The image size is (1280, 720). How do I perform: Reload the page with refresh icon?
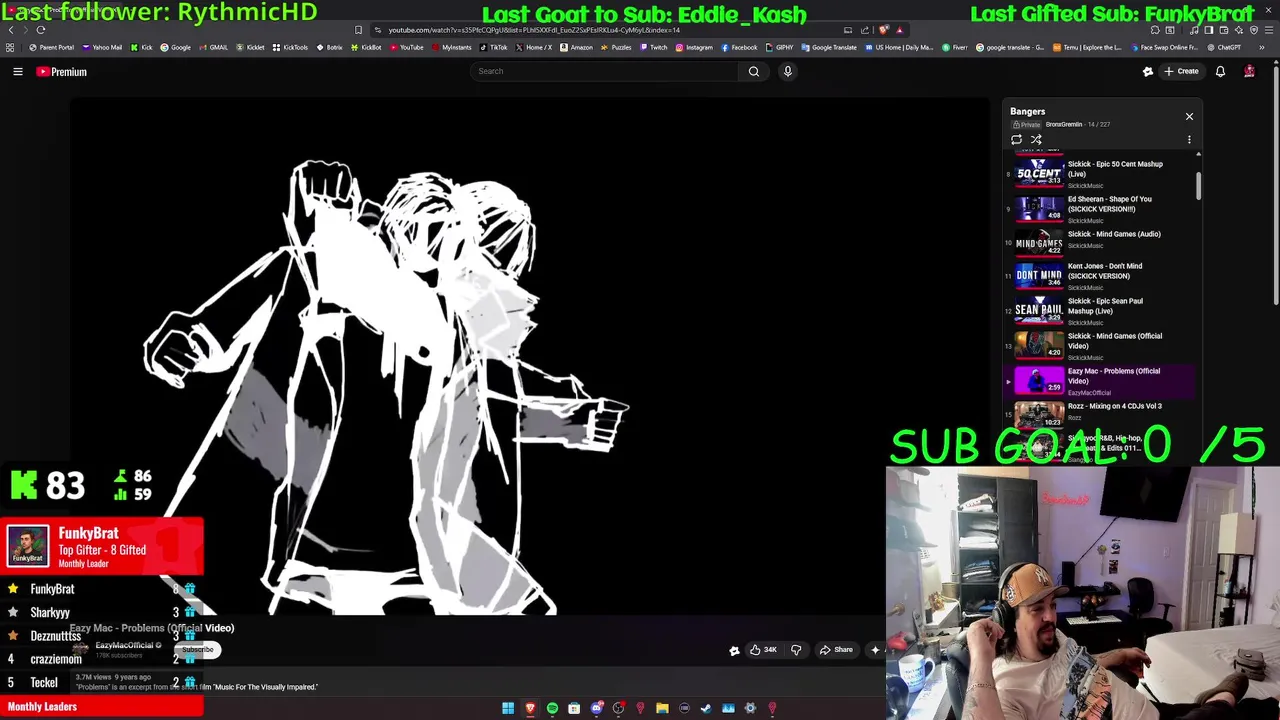click(41, 30)
